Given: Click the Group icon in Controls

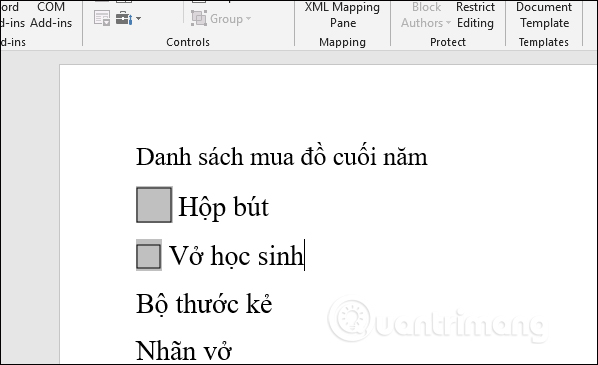Looking at the screenshot, I should point(199,18).
